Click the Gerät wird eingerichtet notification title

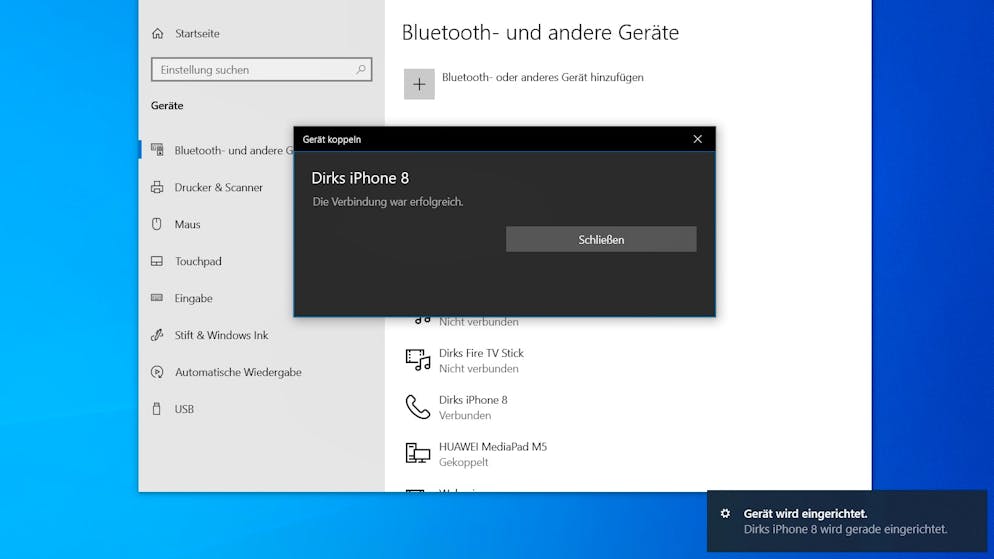[805, 513]
